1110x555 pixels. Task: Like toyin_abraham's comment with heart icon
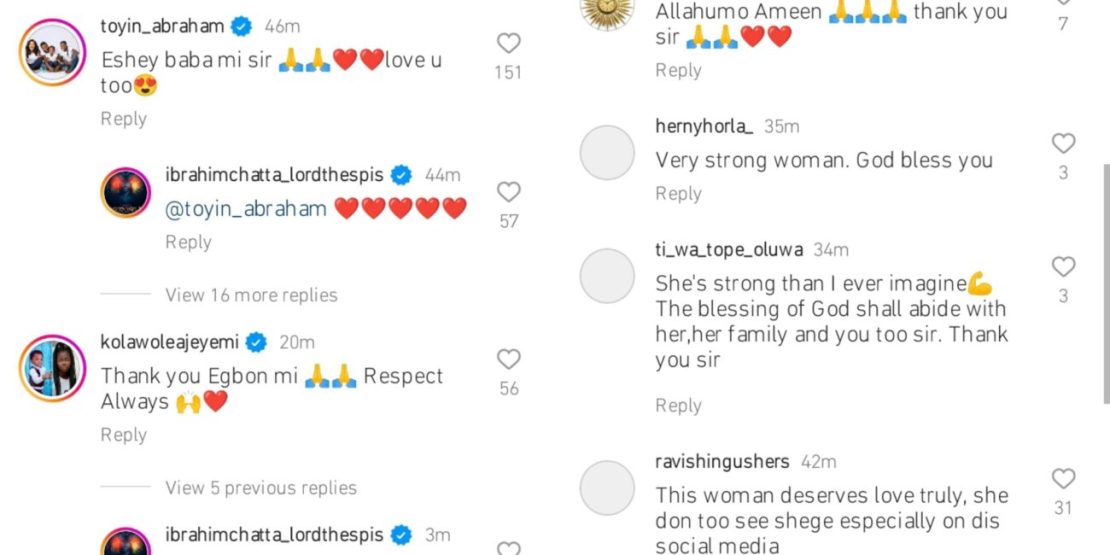point(508,43)
